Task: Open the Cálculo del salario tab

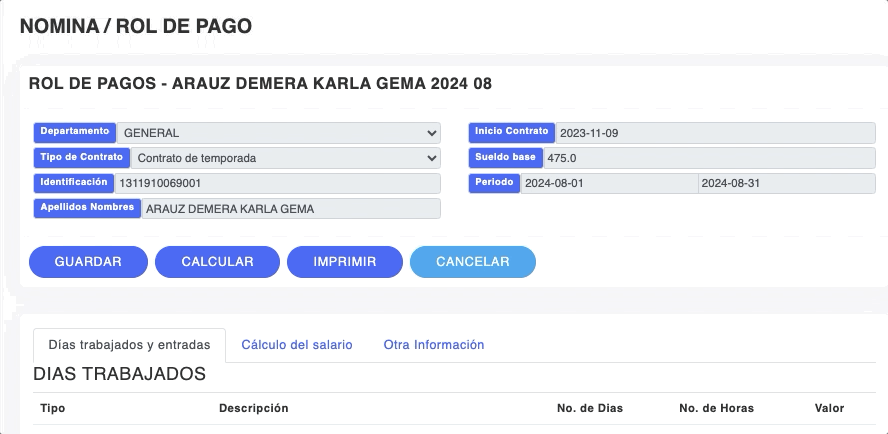Action: 297,345
